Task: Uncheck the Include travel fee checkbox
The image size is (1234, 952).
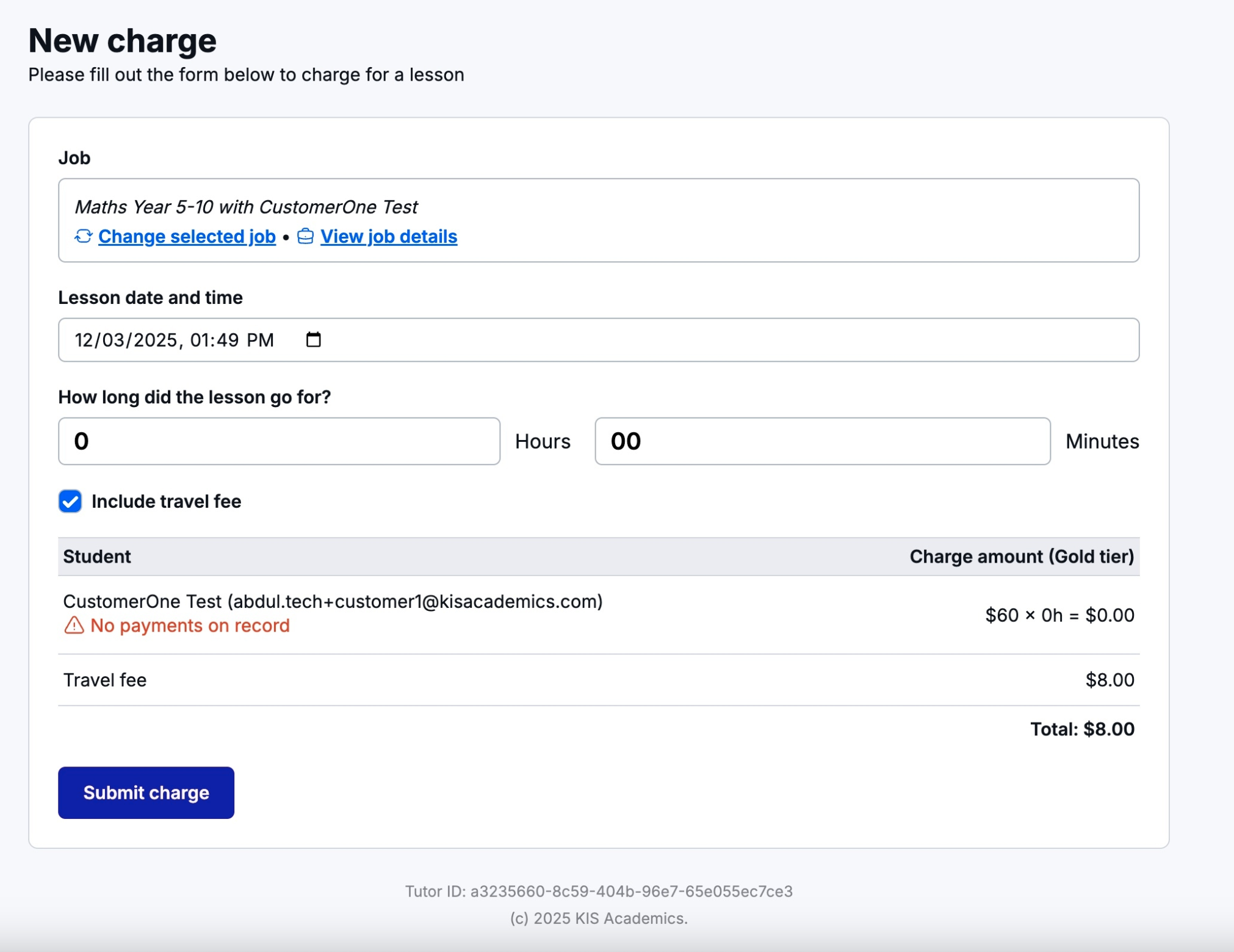Action: click(70, 501)
